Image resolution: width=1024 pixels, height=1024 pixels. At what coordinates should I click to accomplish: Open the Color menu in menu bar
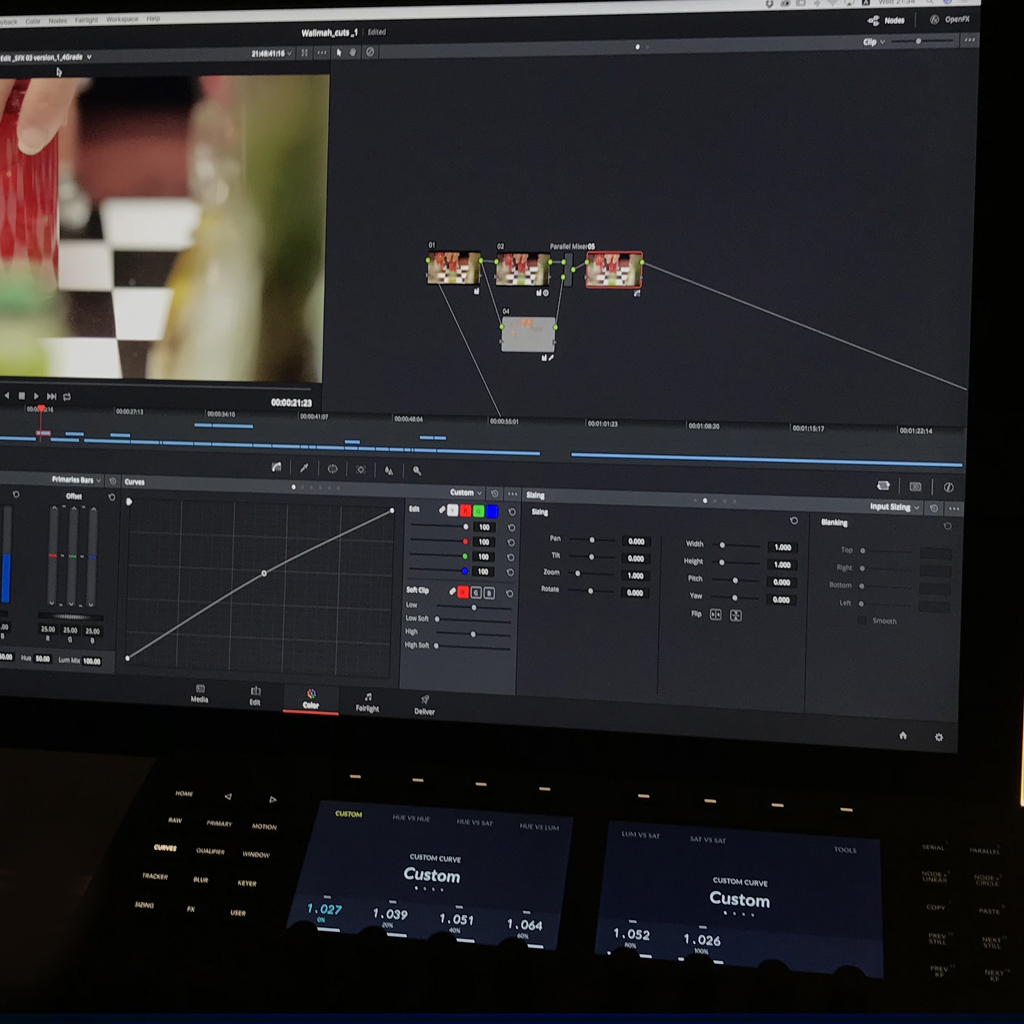(x=33, y=21)
